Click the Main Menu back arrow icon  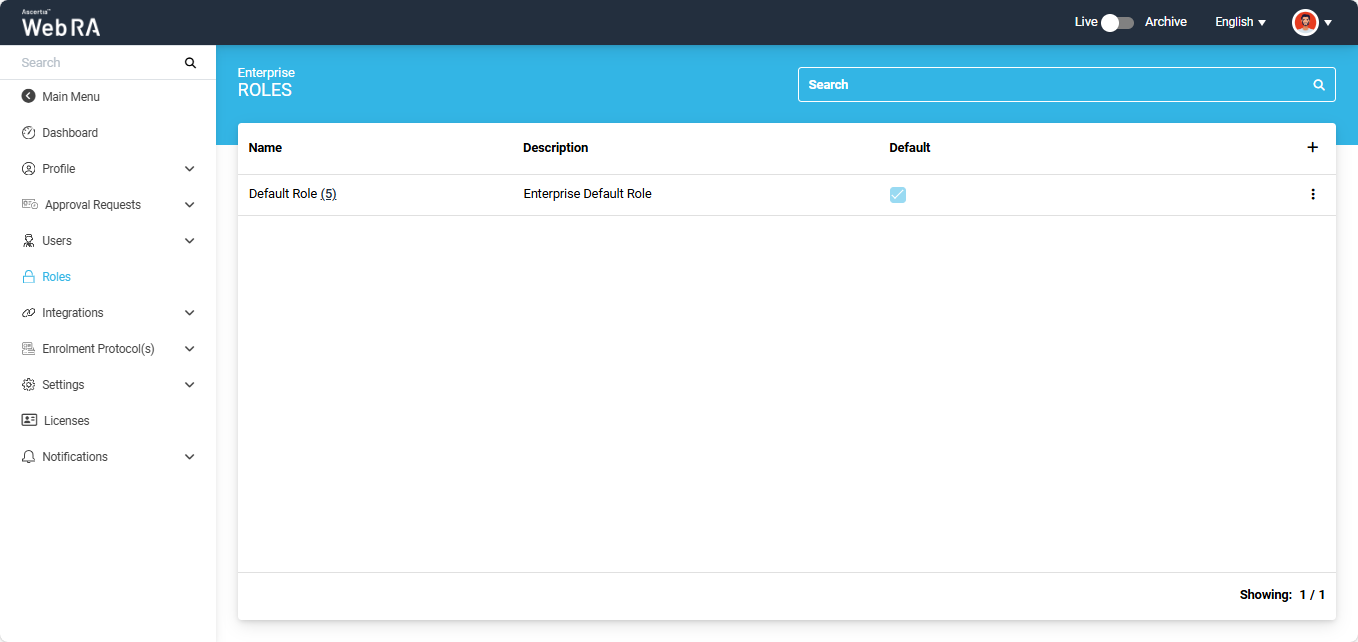(x=28, y=97)
